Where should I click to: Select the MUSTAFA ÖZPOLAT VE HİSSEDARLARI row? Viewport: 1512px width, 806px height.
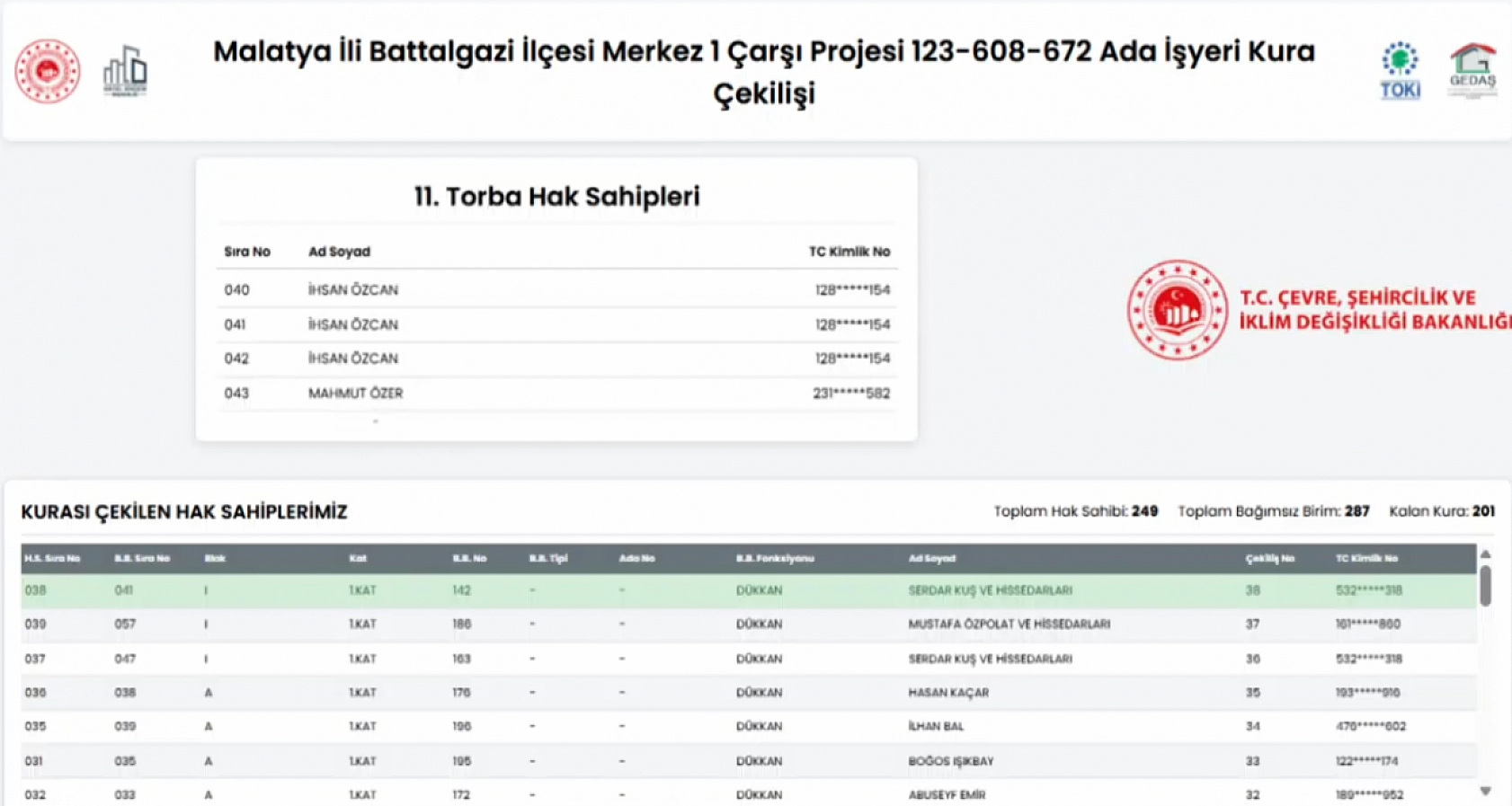pos(1009,624)
